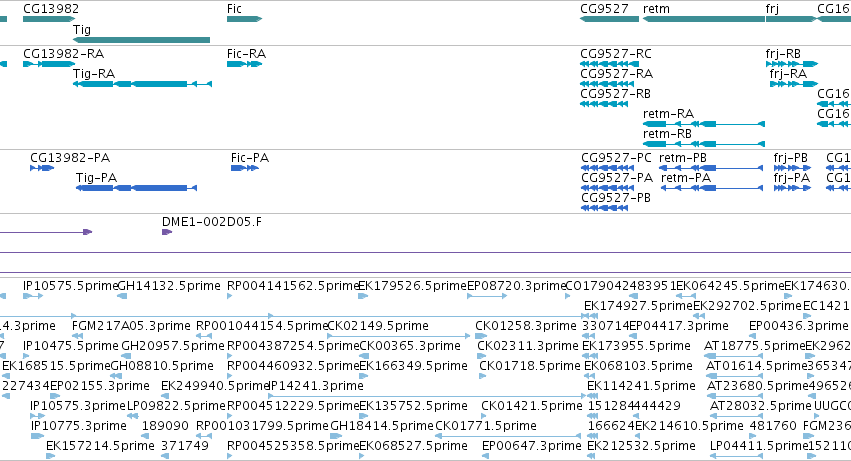Click the CK01771.5prime EST label
This screenshot has height=461, width=851.
coord(486,427)
